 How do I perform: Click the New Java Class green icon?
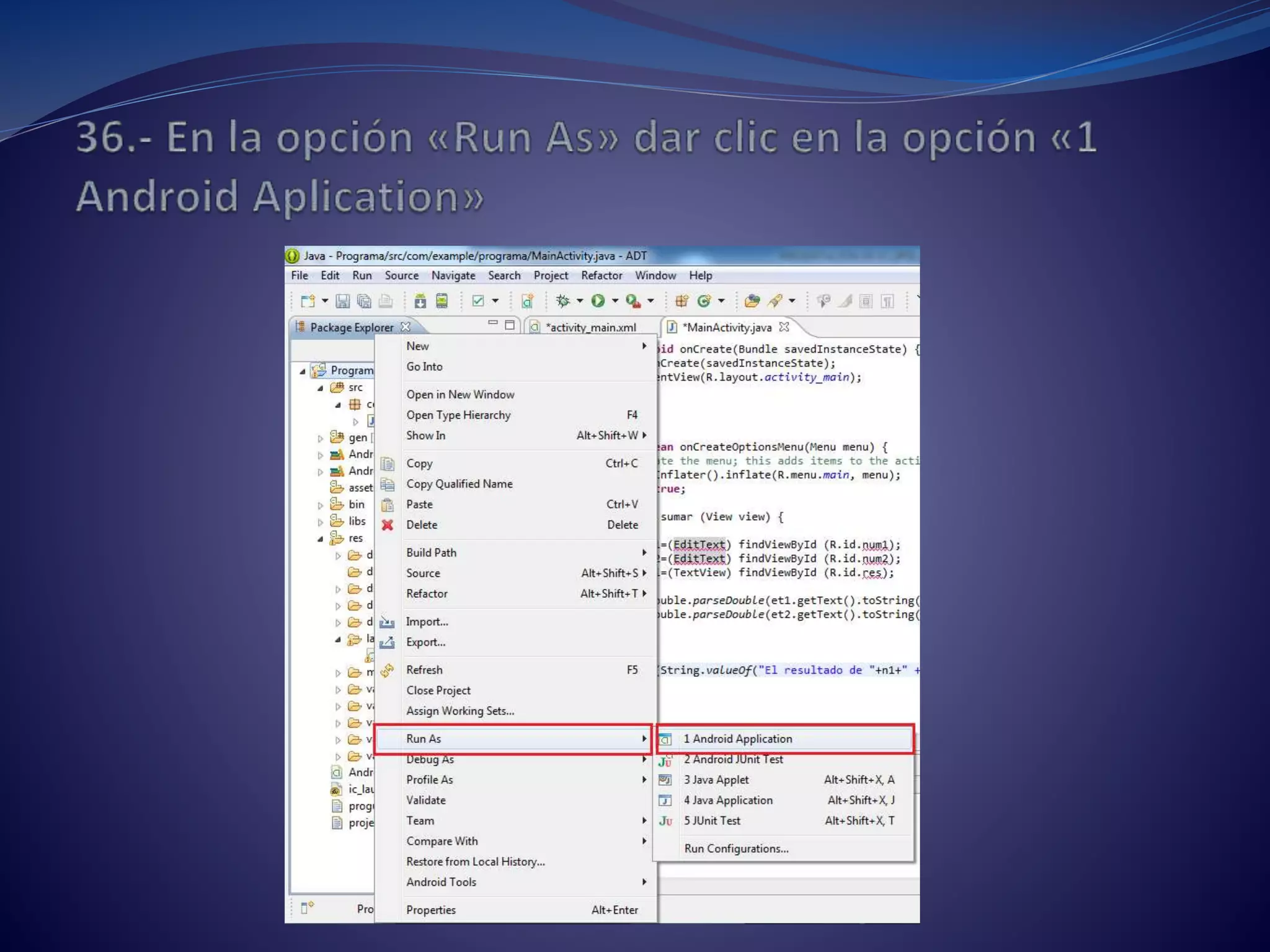tap(703, 301)
